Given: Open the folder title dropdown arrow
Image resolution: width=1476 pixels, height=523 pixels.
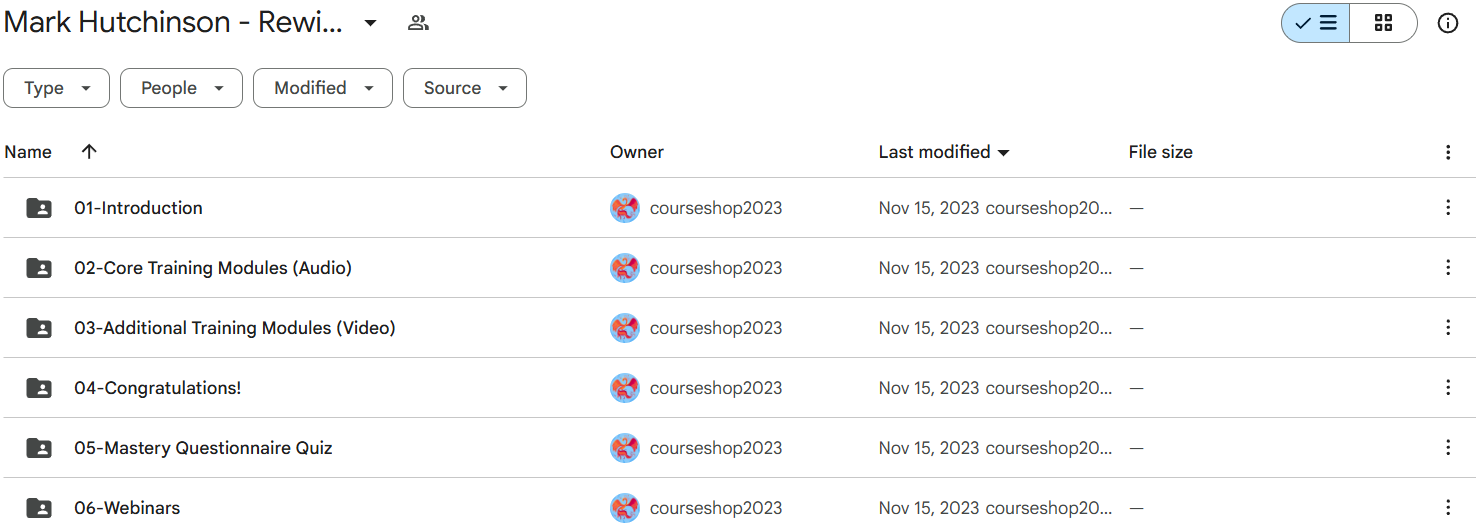Looking at the screenshot, I should [x=370, y=23].
